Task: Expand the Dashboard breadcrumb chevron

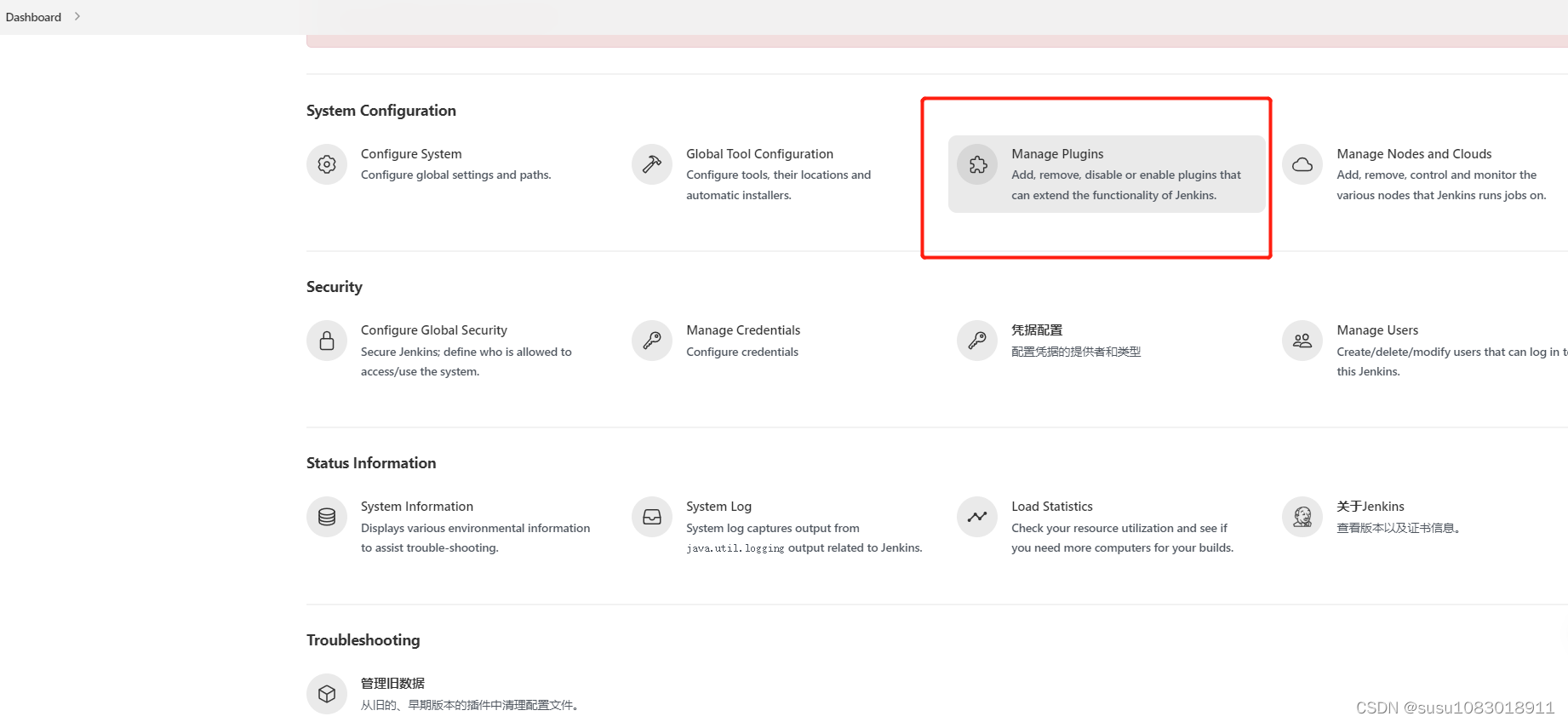Action: pos(77,16)
